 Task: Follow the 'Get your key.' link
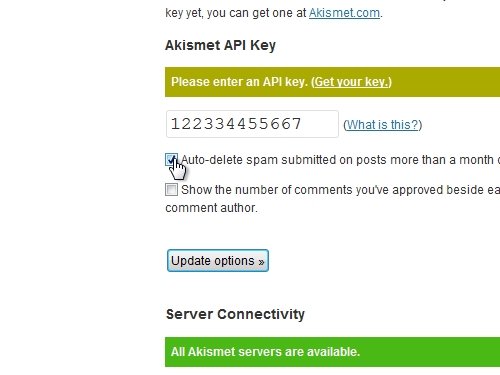click(351, 82)
